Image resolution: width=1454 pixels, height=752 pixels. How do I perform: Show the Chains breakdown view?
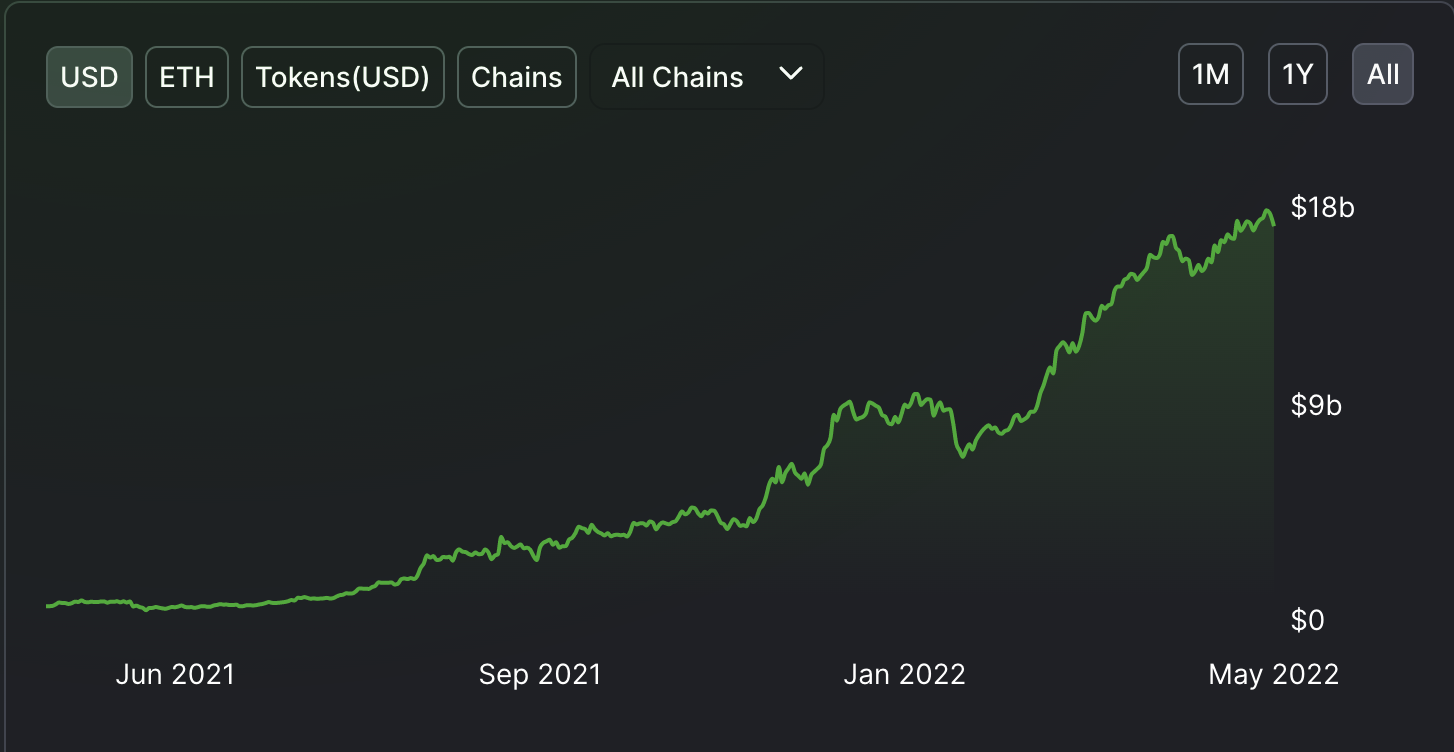516,77
